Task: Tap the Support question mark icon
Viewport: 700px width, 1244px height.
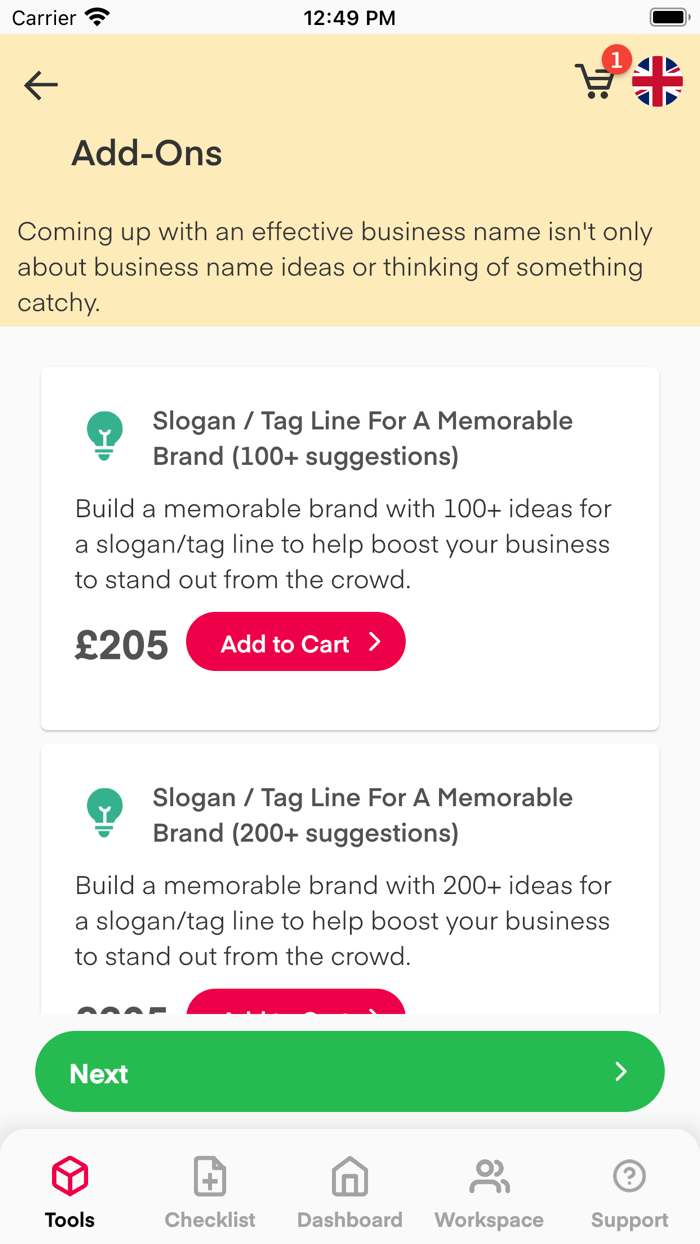Action: pos(629,1176)
